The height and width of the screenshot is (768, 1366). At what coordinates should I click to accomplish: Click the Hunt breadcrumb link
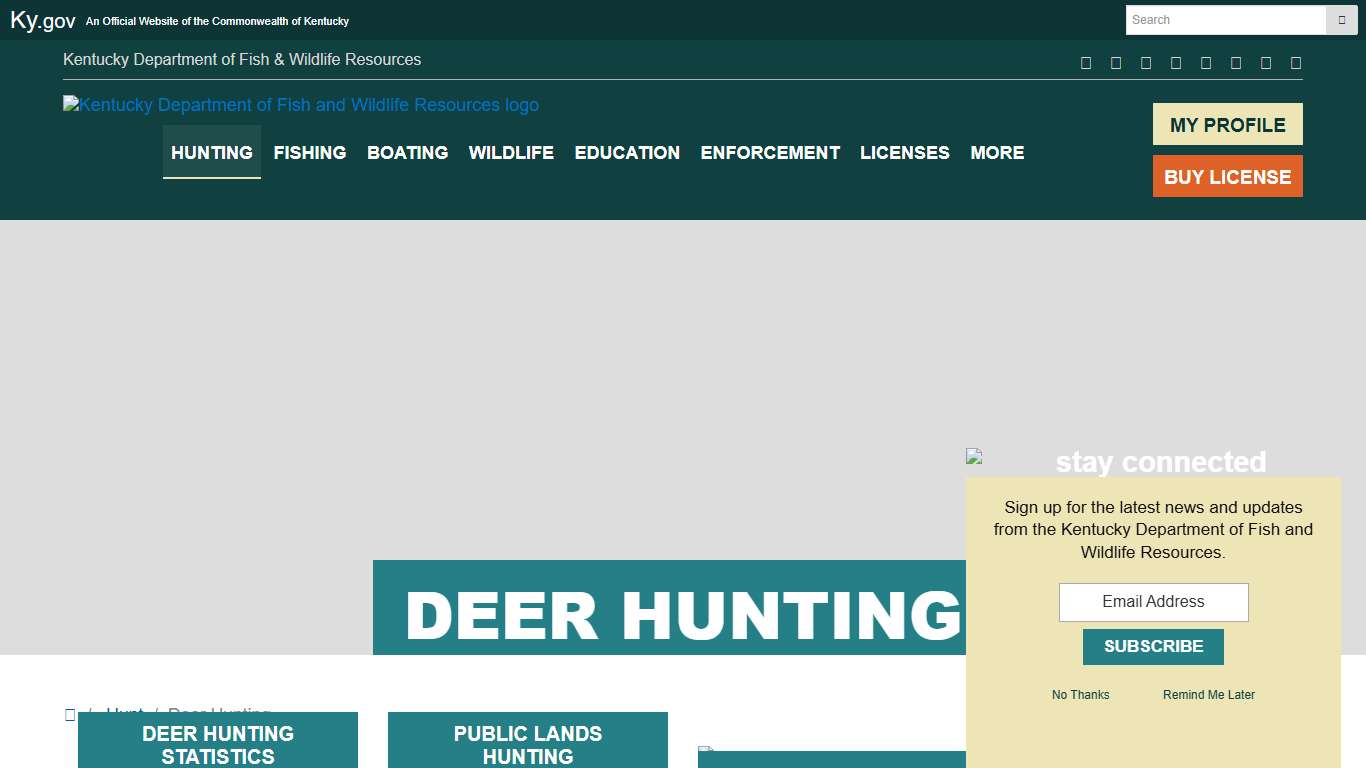coord(124,714)
